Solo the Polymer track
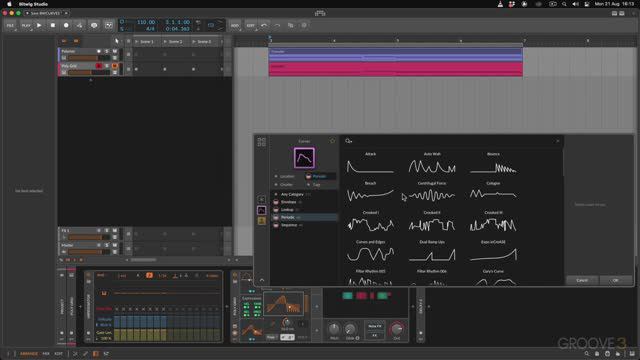 click(107, 51)
